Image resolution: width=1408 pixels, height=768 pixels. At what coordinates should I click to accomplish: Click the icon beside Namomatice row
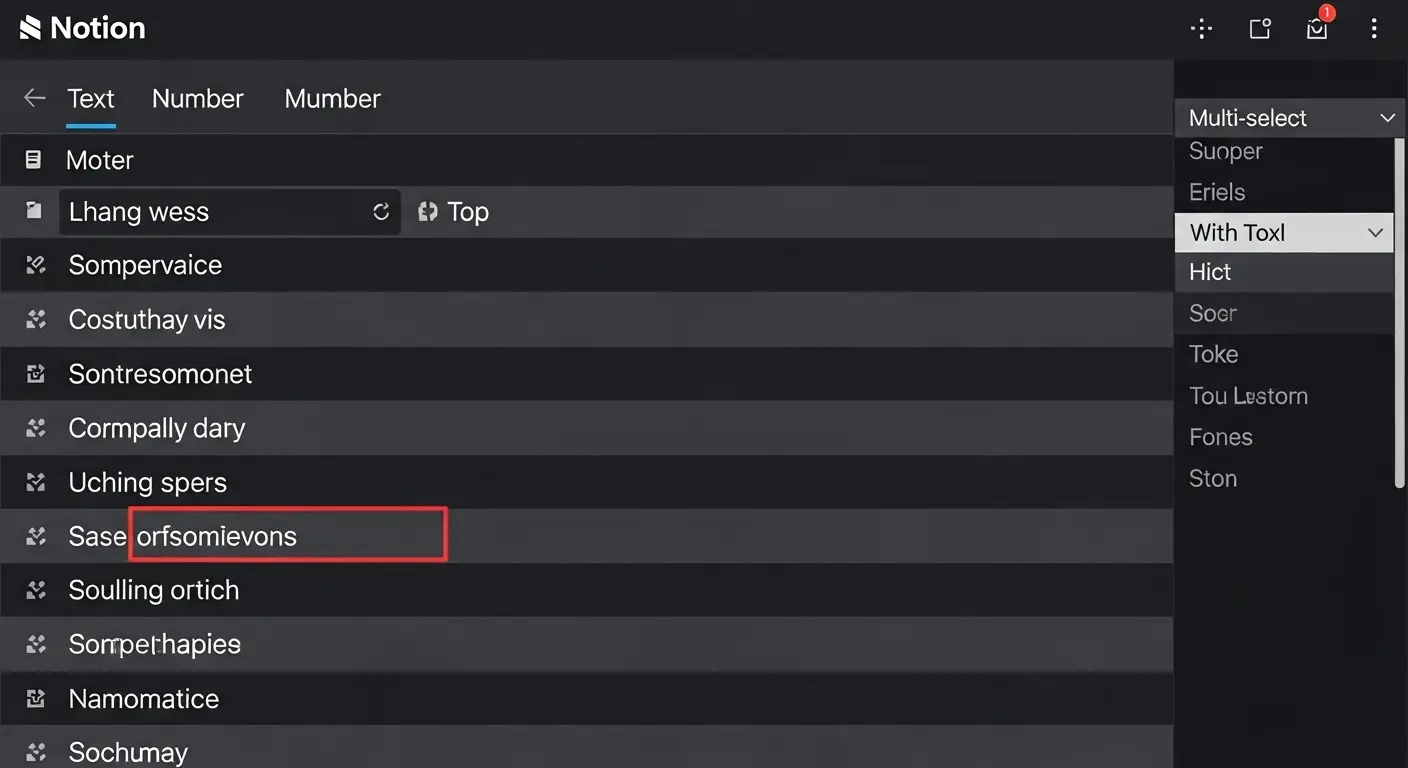[x=36, y=698]
